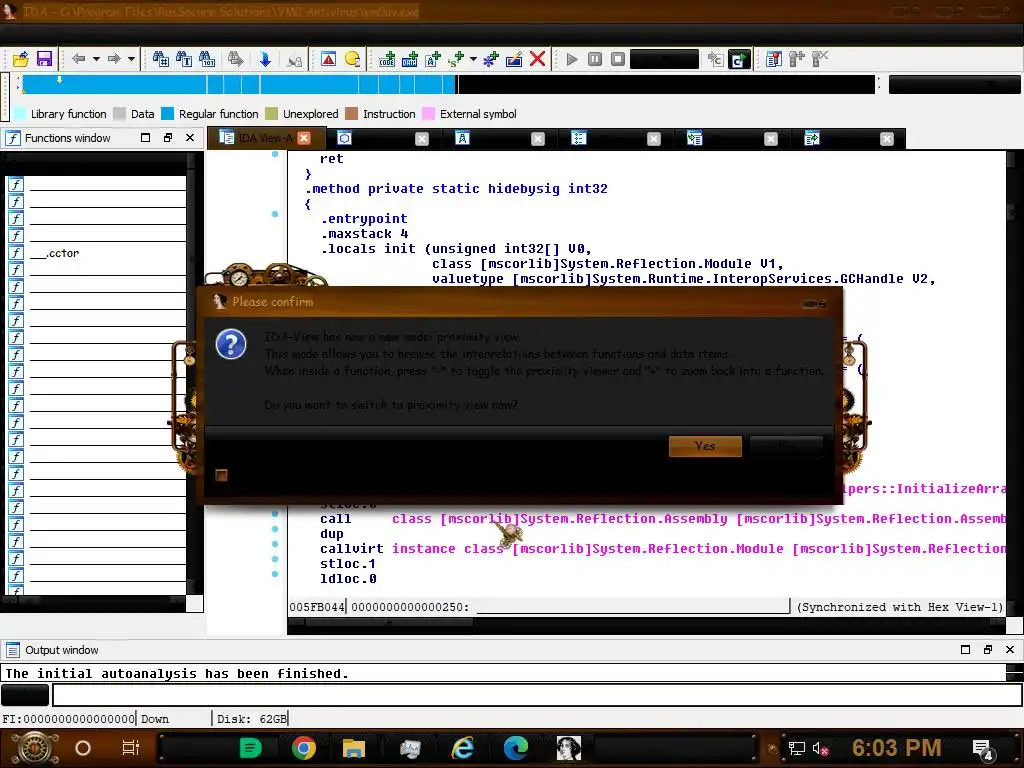Click the address input field after 0000000000000250:
Image resolution: width=1024 pixels, height=768 pixels.
click(x=633, y=607)
